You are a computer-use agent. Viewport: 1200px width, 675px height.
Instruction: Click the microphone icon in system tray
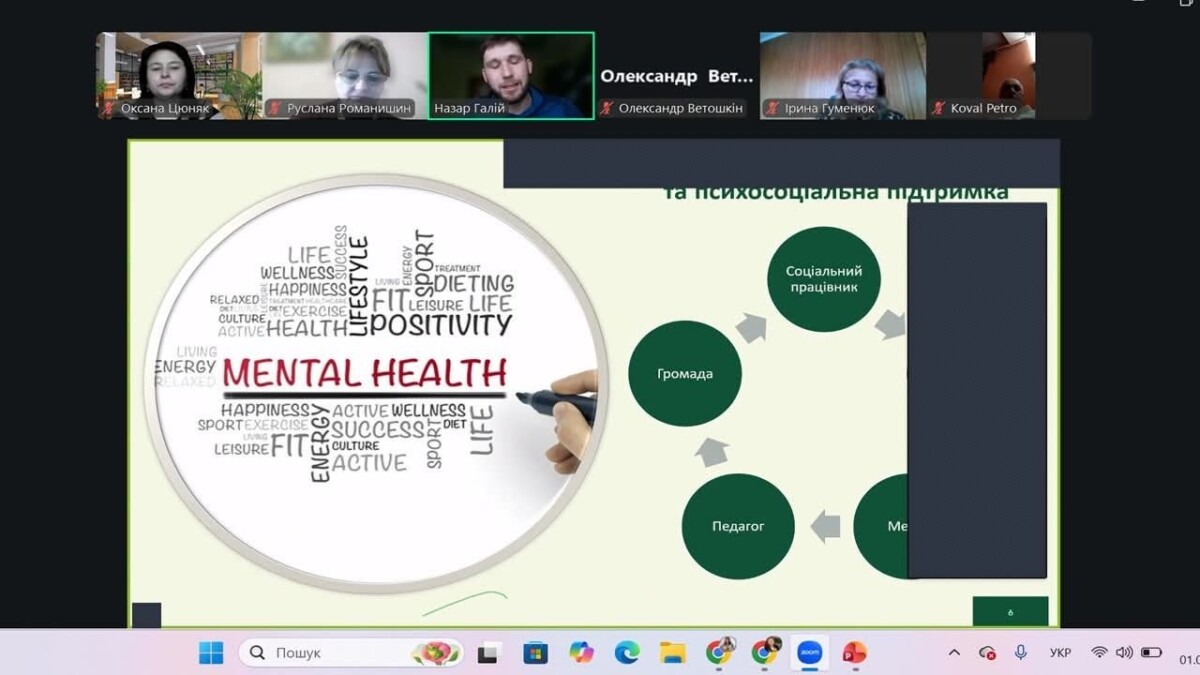[1020, 652]
